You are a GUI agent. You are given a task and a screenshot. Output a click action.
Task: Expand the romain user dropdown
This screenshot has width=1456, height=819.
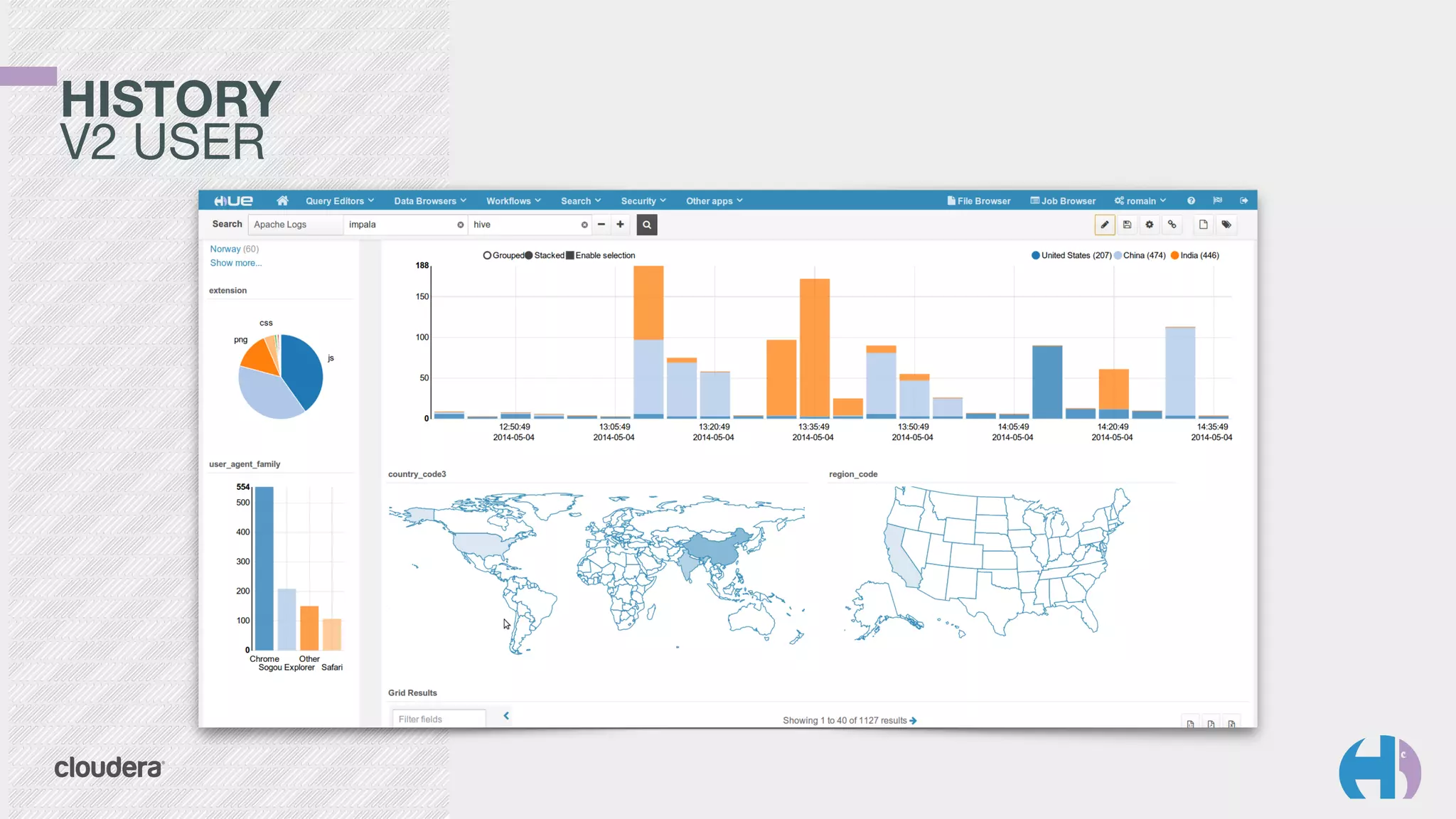tap(1140, 201)
